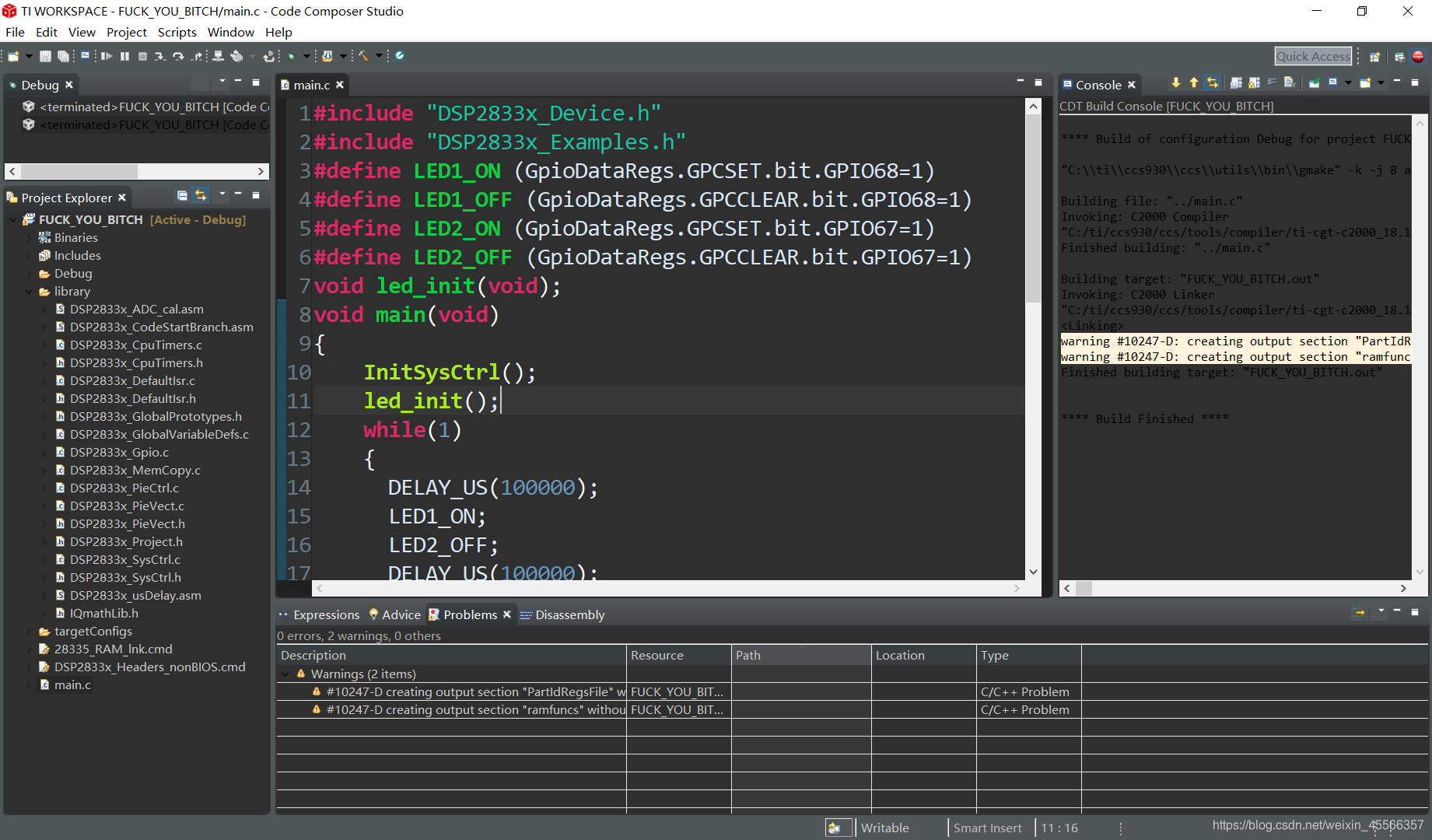Screen dimensions: 1432x840
Task: Click the Open Console icon with plus
Action: coord(1365,82)
